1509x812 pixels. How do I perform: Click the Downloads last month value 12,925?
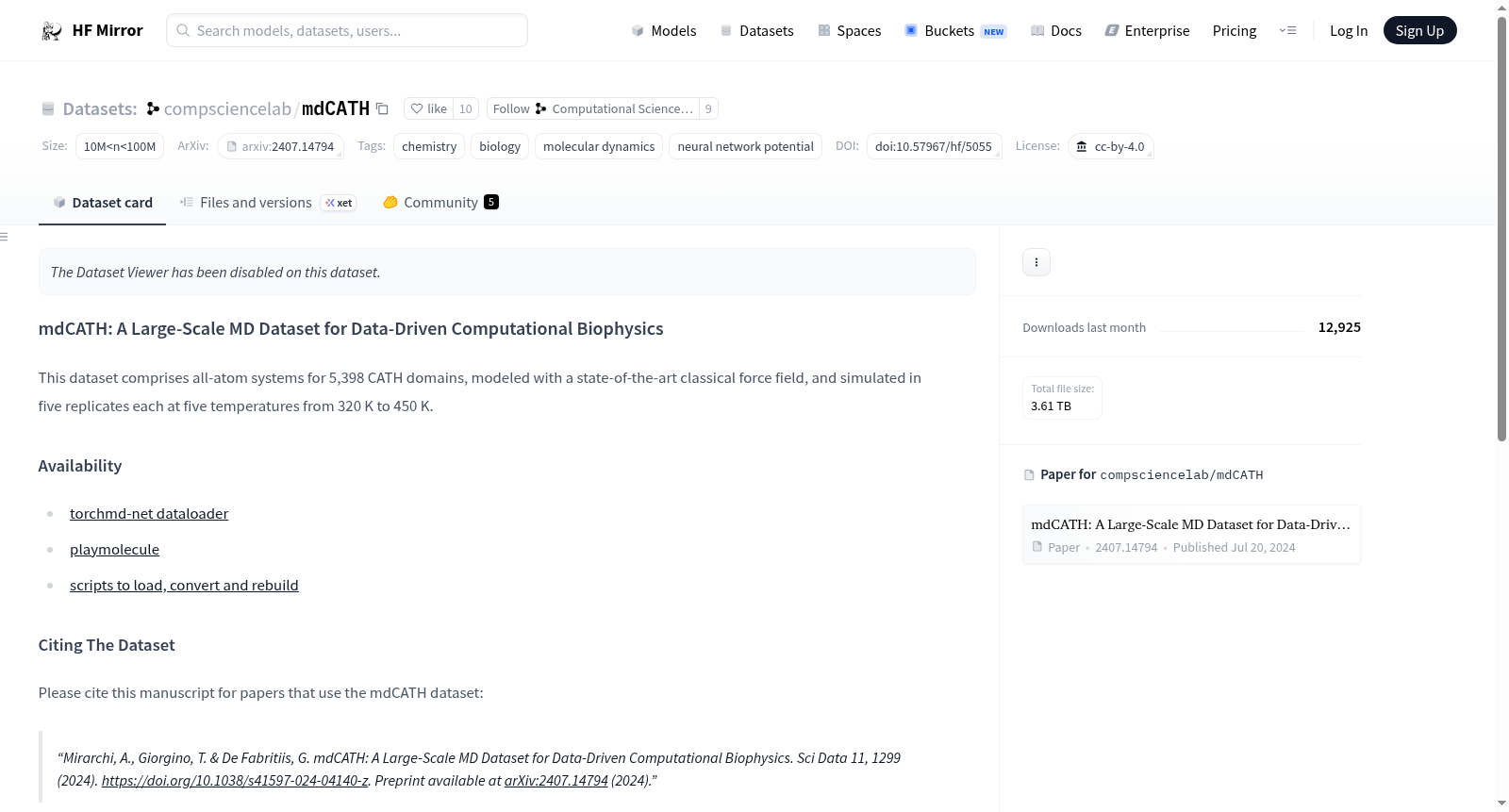click(1339, 327)
